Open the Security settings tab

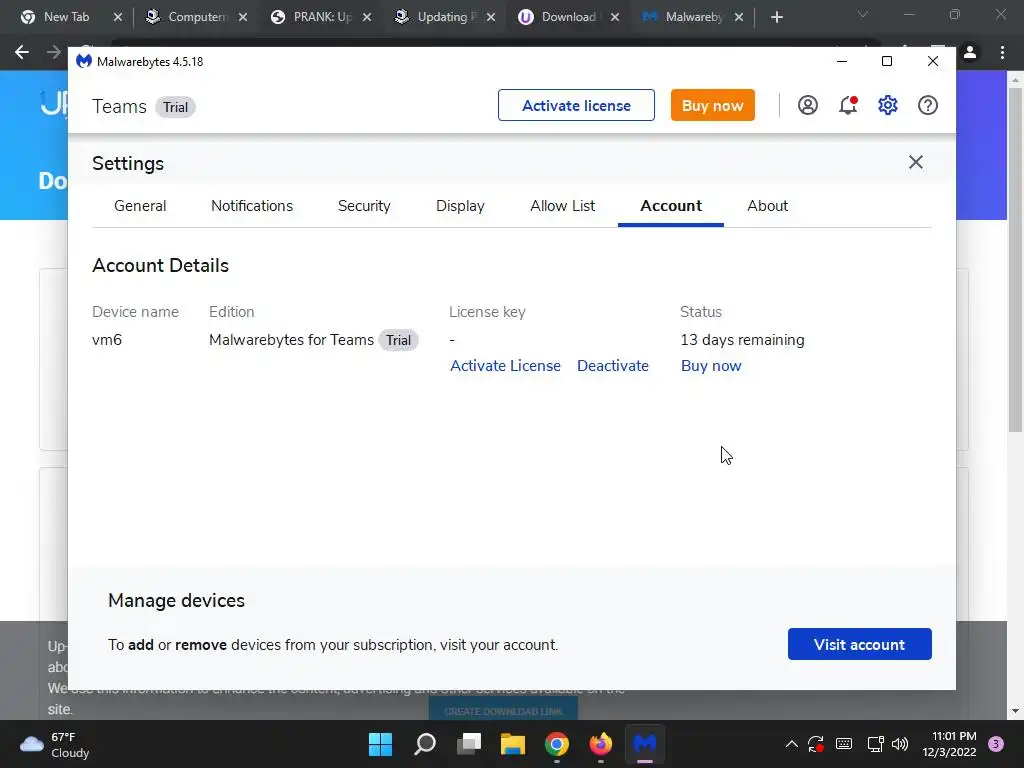(364, 206)
